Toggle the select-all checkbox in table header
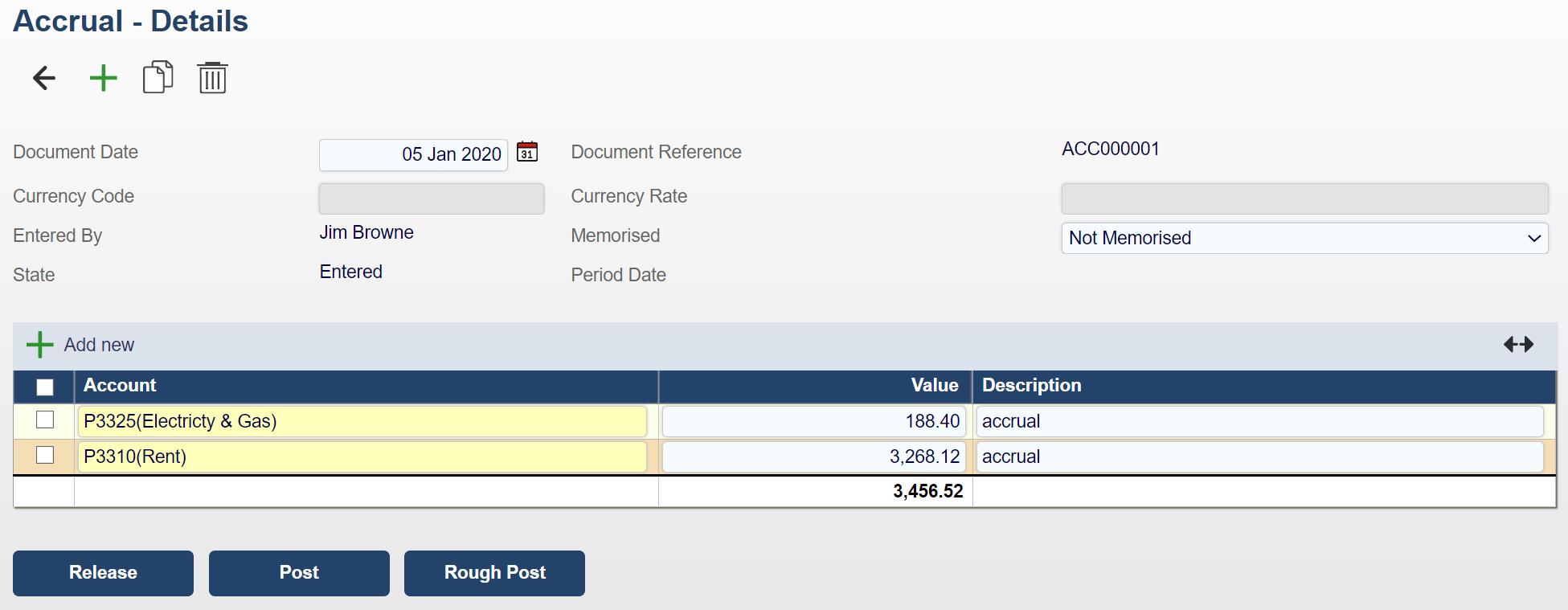This screenshot has width=1568, height=610. [45, 387]
